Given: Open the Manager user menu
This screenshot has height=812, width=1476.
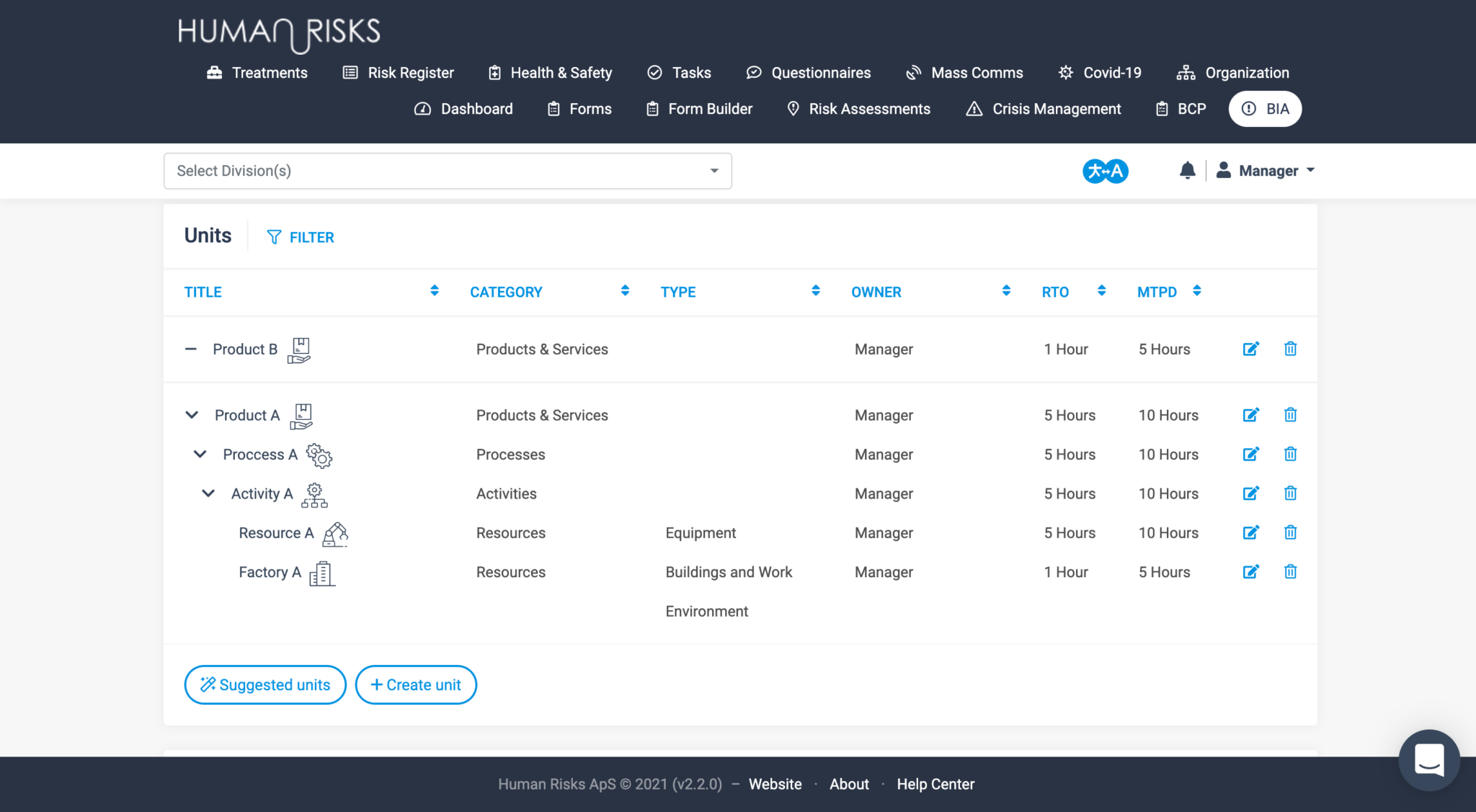Looking at the screenshot, I should 1266,171.
